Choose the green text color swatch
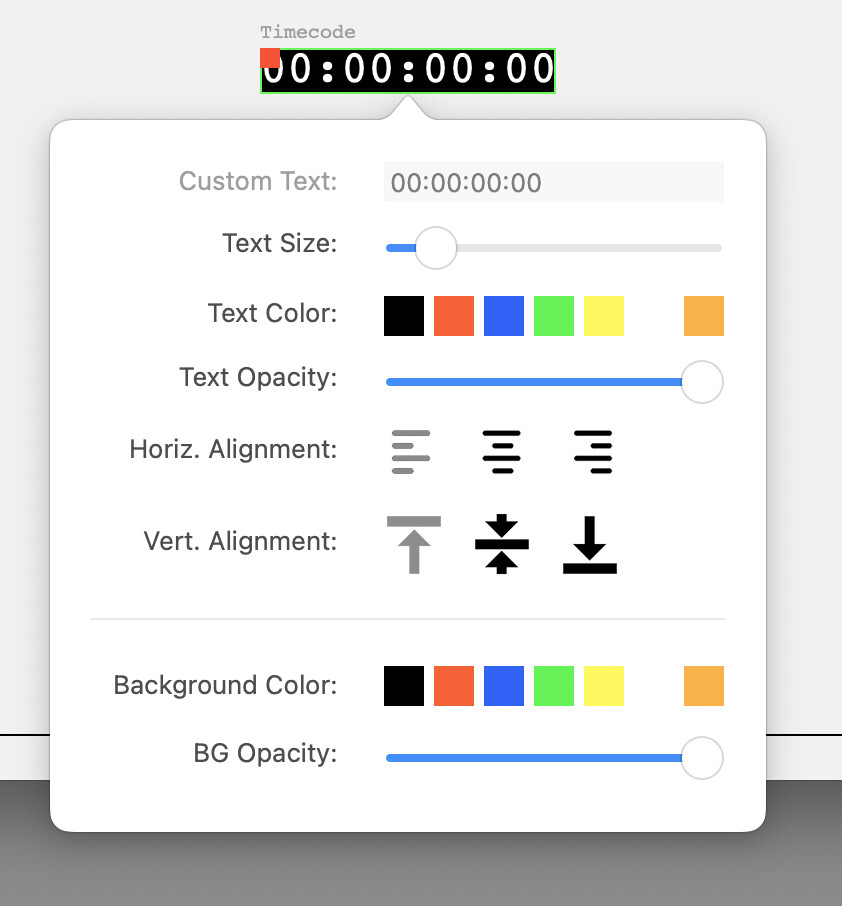842x906 pixels. [x=554, y=316]
